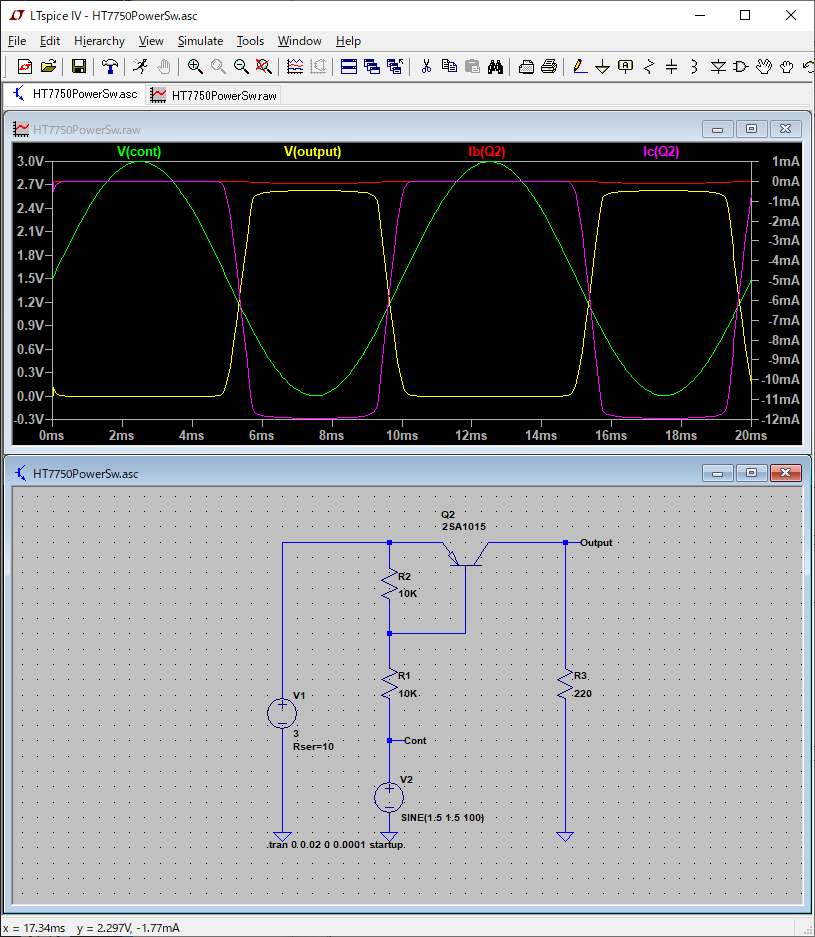Open the Simulate menu
This screenshot has height=937, width=815.
[200, 41]
